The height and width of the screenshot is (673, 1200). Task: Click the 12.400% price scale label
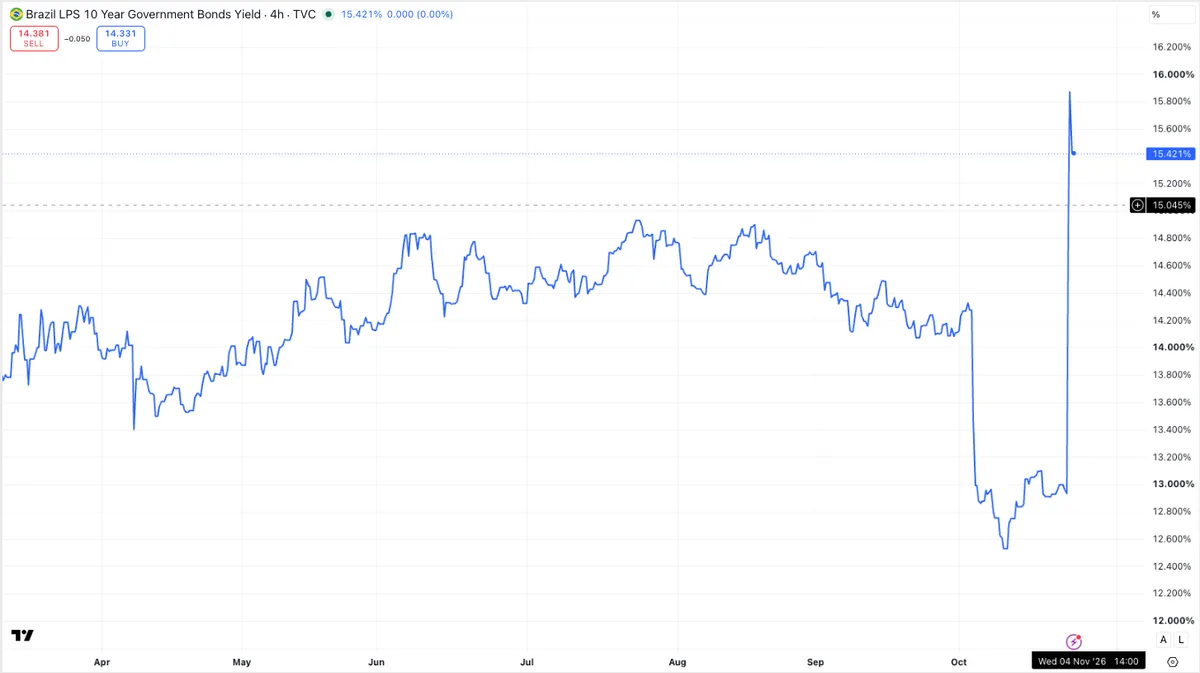[1171, 566]
